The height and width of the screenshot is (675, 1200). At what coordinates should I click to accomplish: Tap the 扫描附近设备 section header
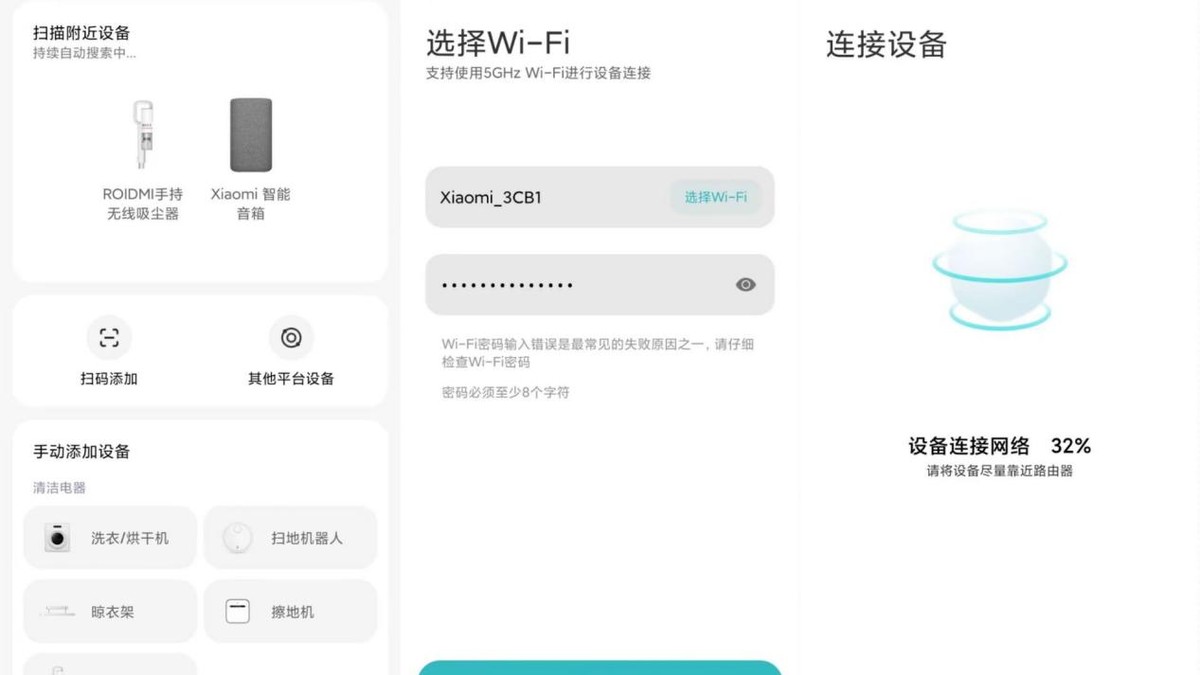[82, 34]
